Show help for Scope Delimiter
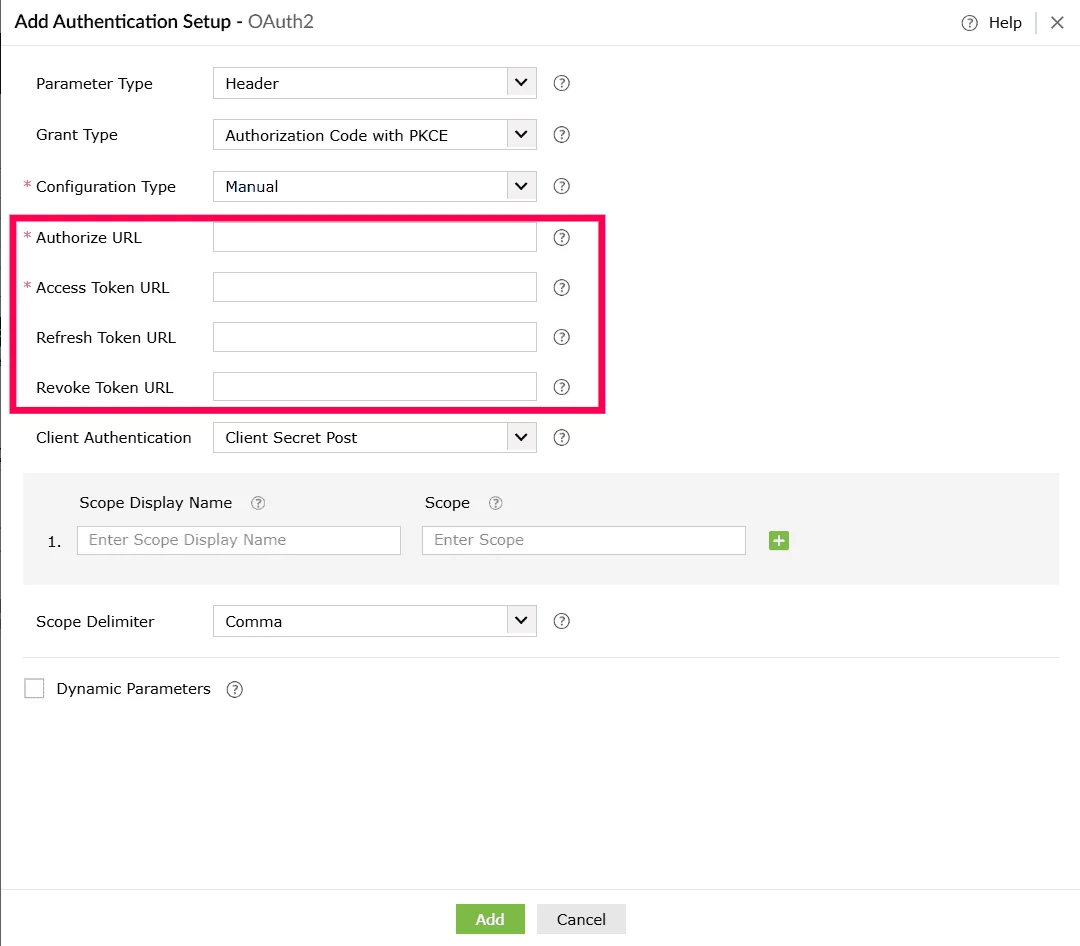Screen dimensions: 1080x946 click(x=561, y=621)
